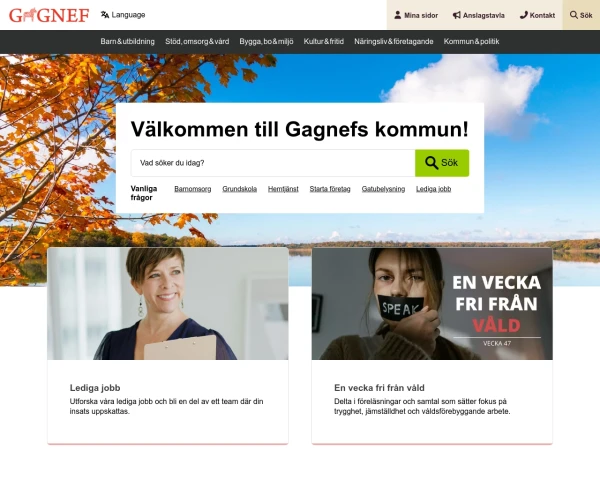Open the Barn & utbildning menu

(127, 41)
